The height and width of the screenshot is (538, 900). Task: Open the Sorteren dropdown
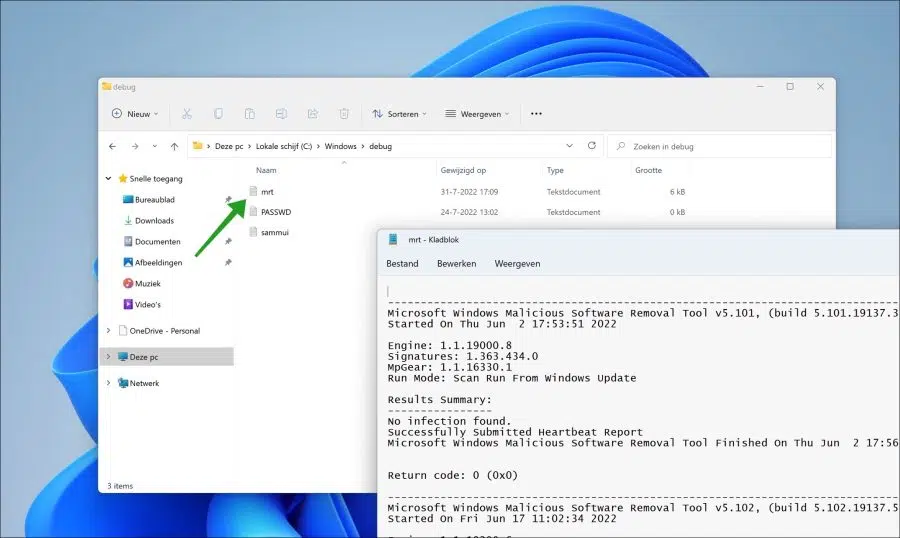tap(399, 114)
